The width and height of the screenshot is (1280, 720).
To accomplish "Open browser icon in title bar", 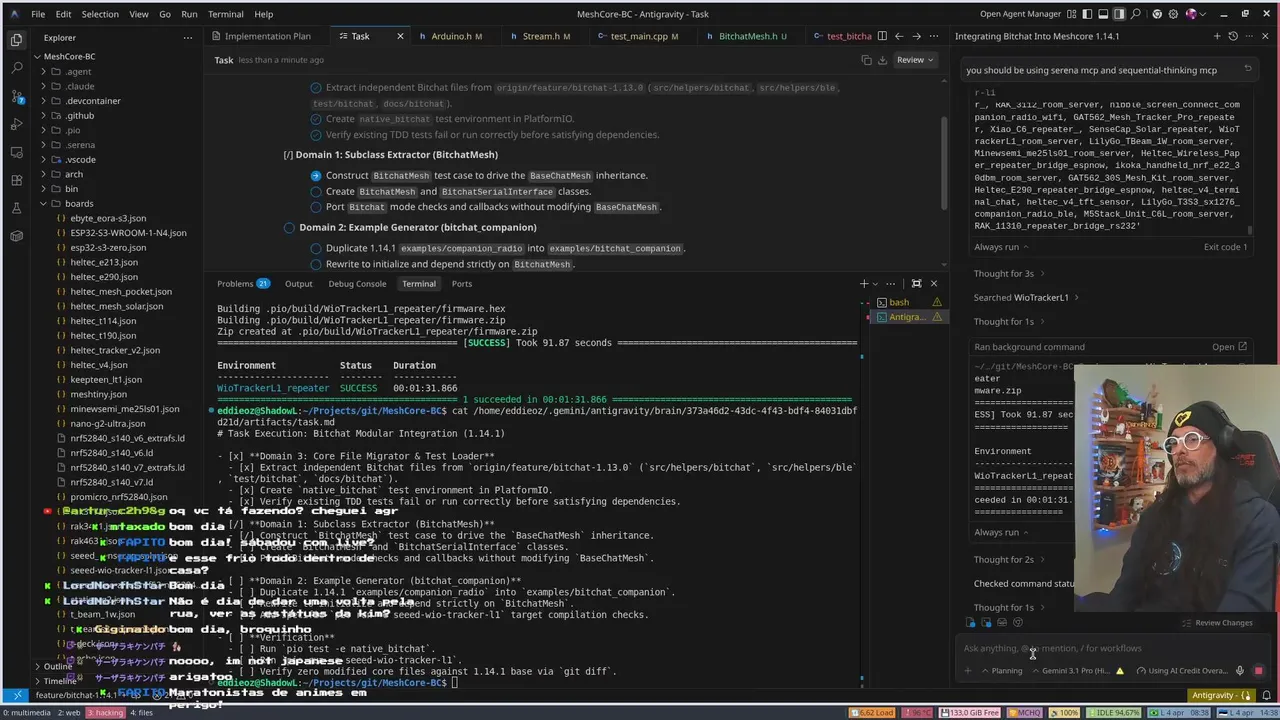I will pyautogui.click(x=1157, y=14).
